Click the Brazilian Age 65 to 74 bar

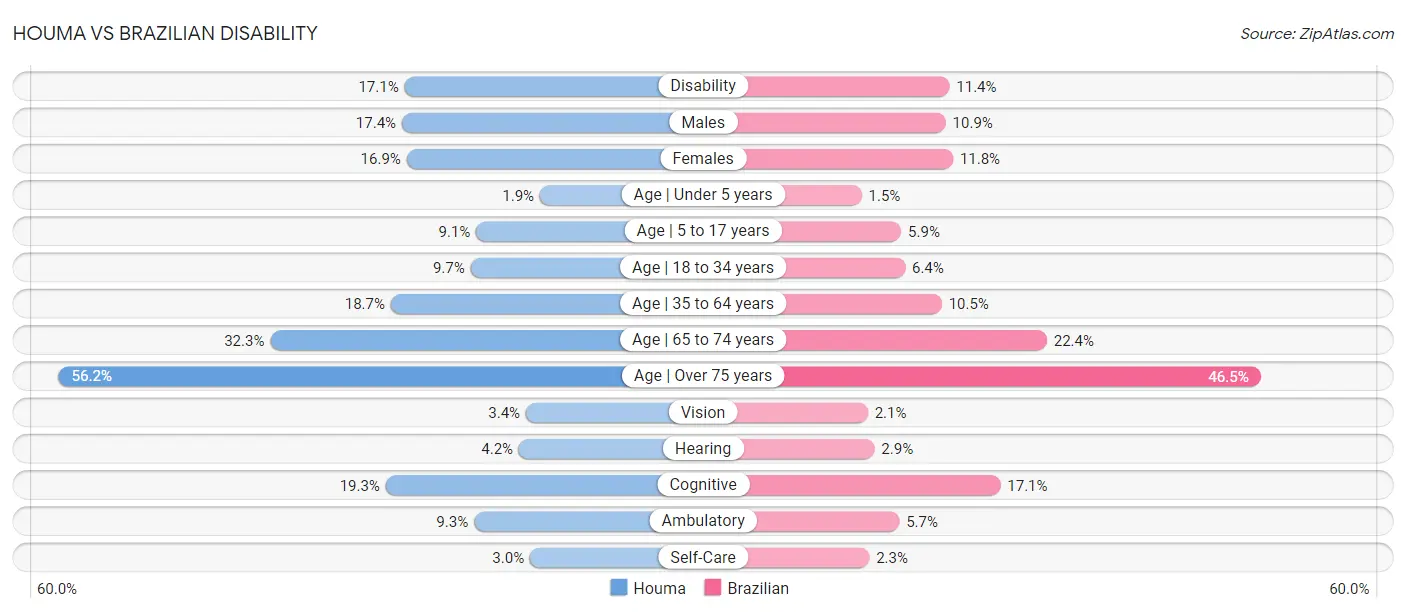point(914,340)
